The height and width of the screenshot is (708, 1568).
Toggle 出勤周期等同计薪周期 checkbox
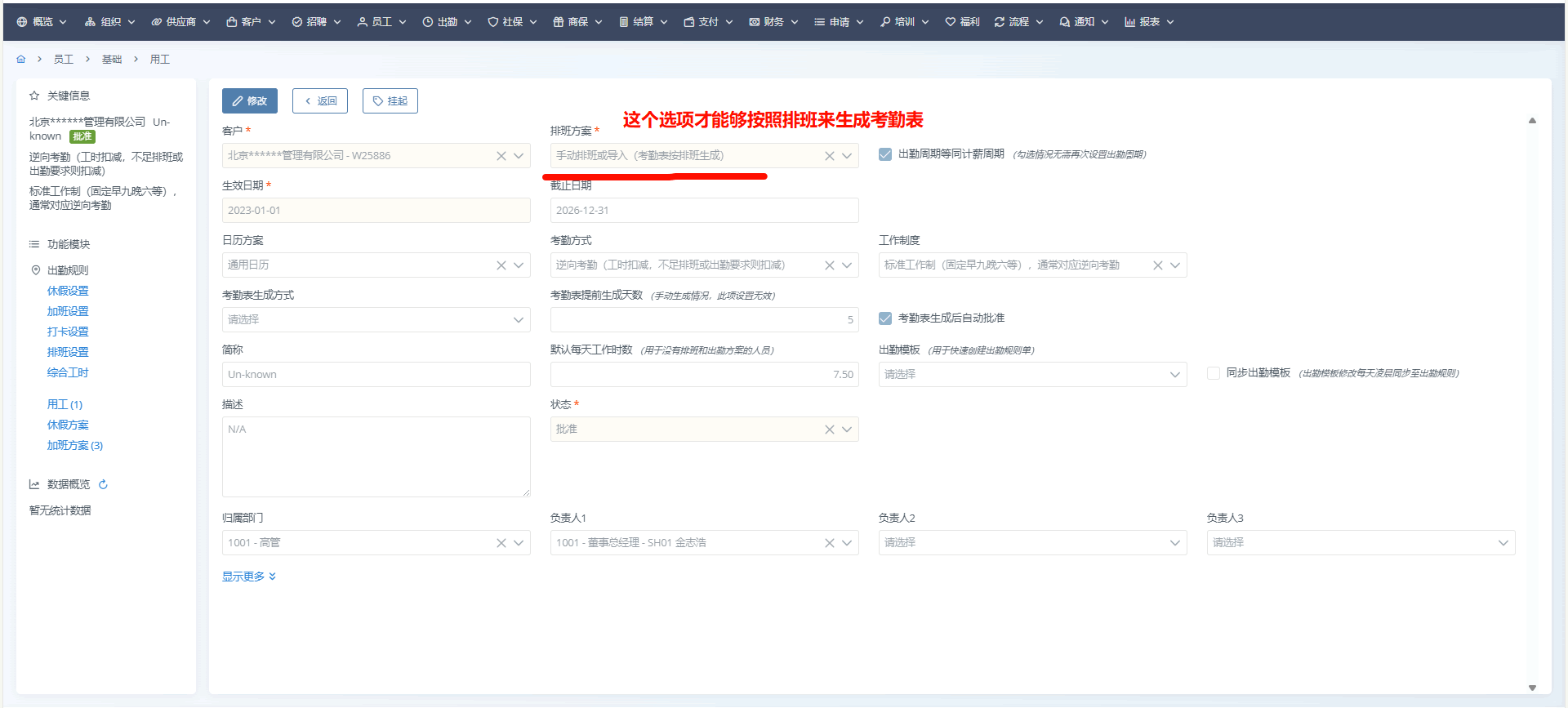click(x=885, y=154)
